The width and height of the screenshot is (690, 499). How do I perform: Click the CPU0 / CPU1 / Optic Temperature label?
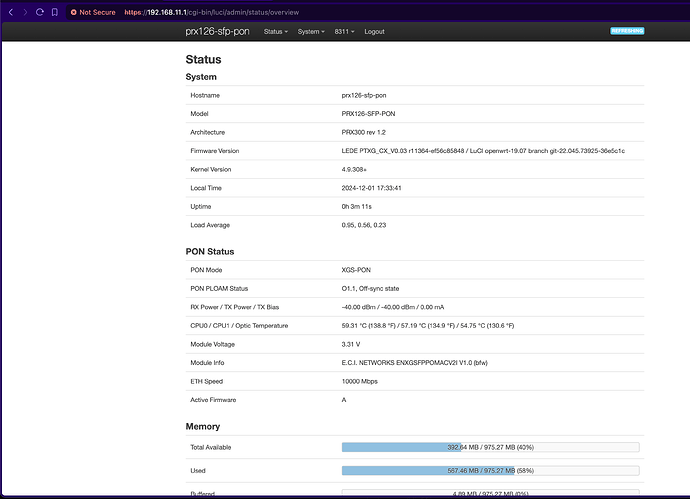pyautogui.click(x=239, y=326)
